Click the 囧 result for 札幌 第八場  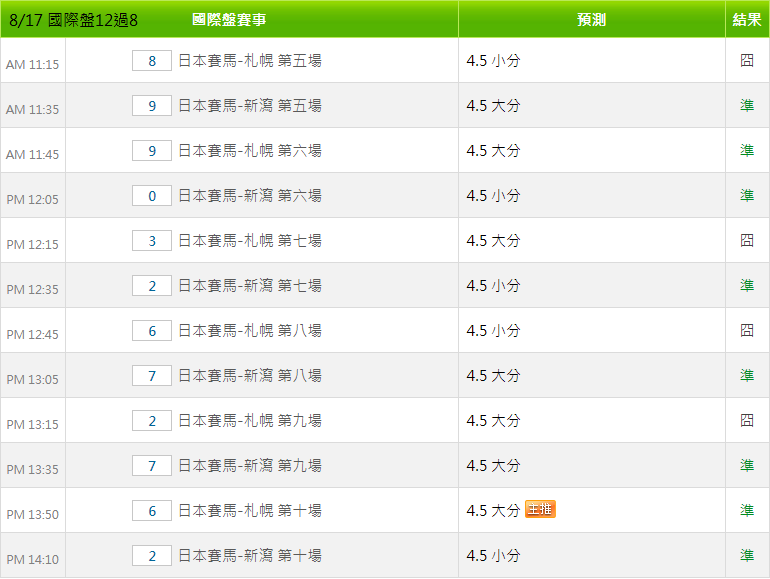click(x=747, y=331)
